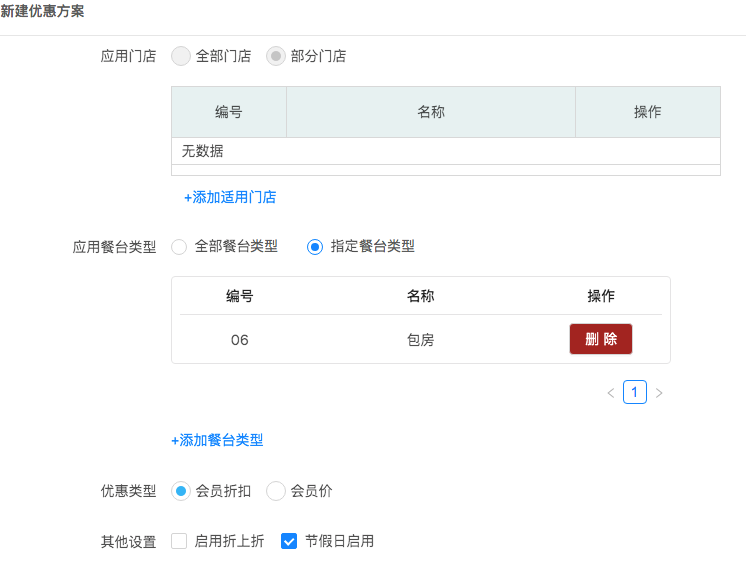
Task: Click 编号 header in the store table
Action: (229, 112)
